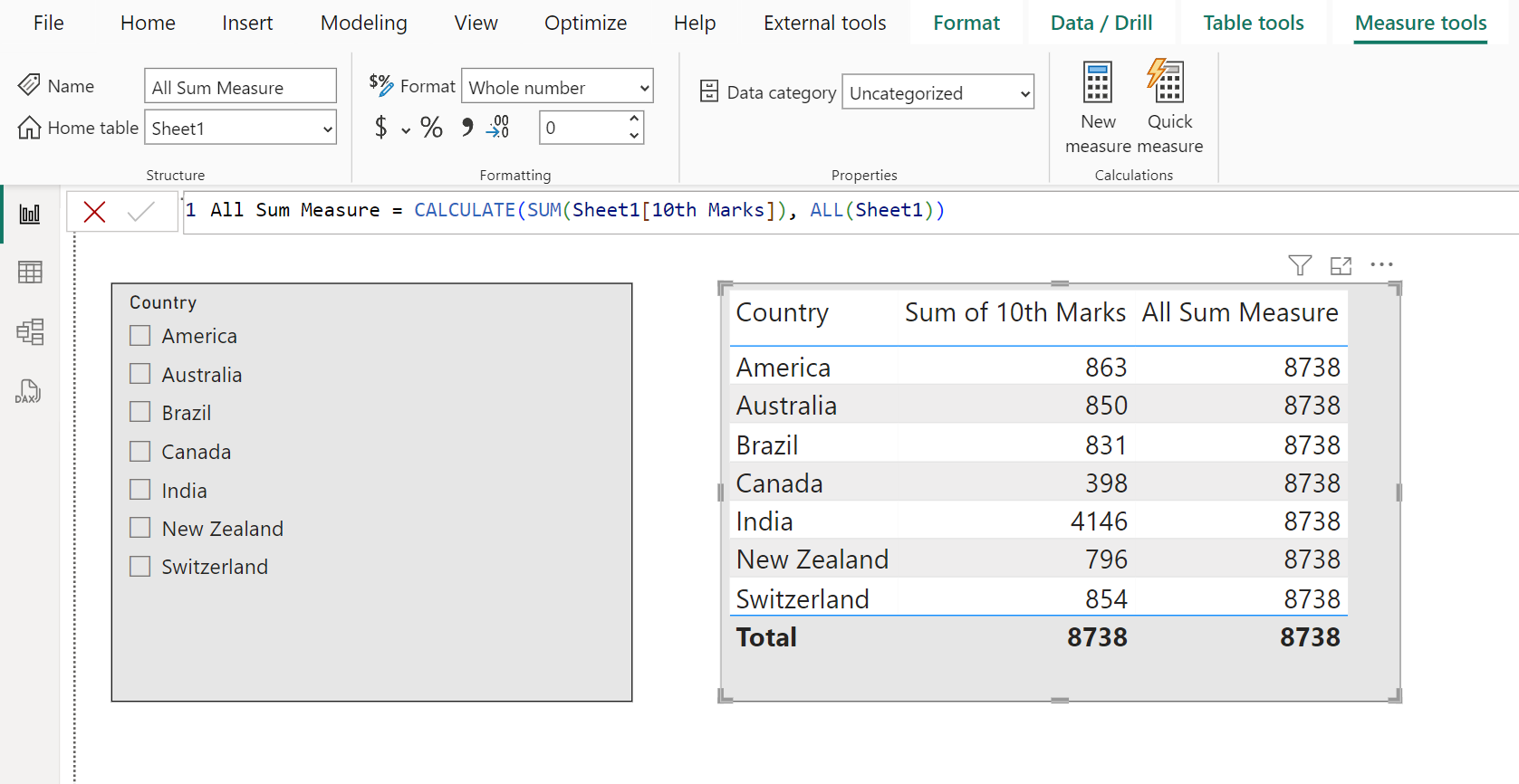
Task: Cancel formula edit with red X
Action: tap(94, 212)
